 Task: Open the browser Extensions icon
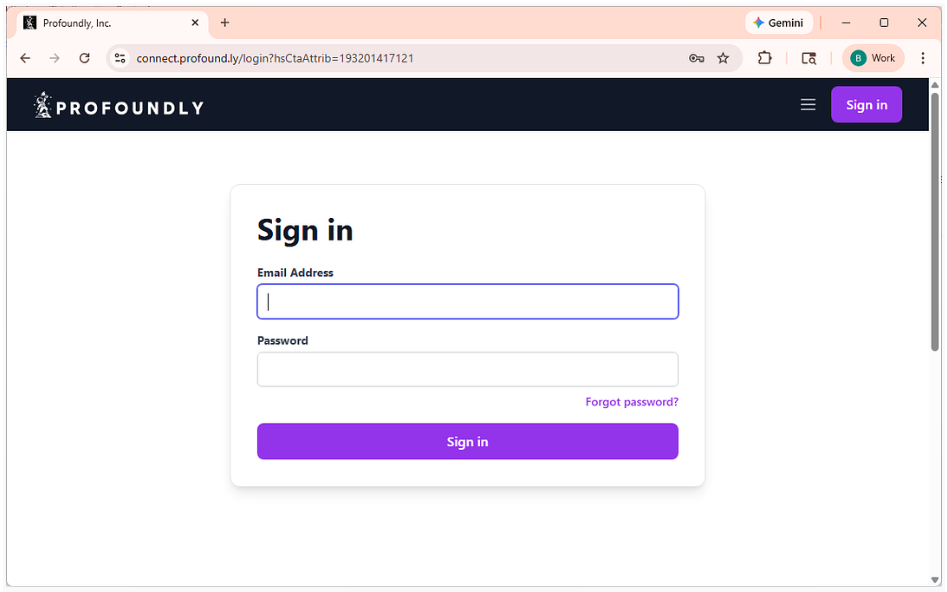[x=764, y=58]
